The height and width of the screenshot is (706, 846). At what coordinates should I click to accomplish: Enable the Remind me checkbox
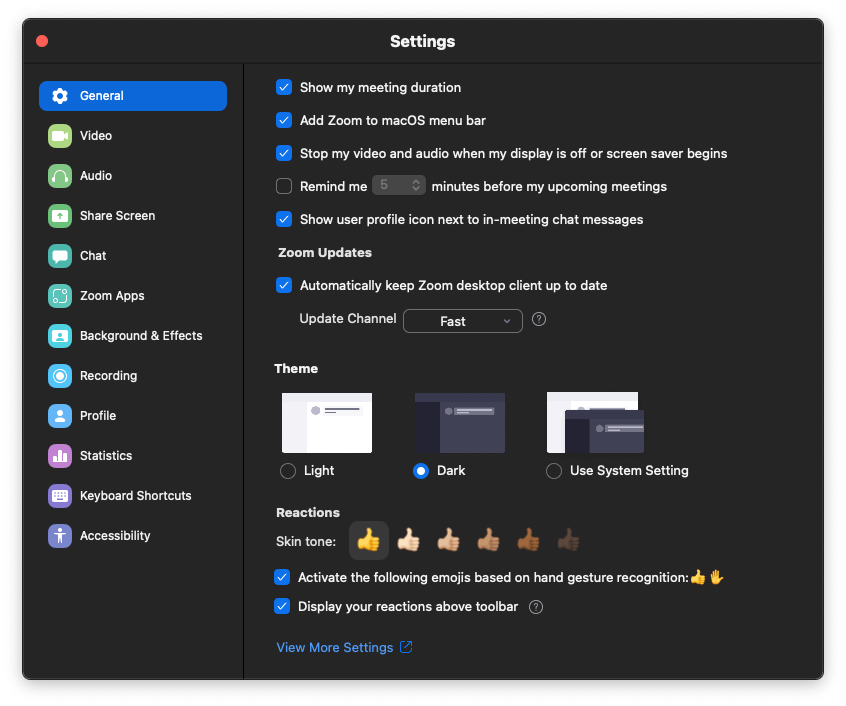click(x=284, y=186)
